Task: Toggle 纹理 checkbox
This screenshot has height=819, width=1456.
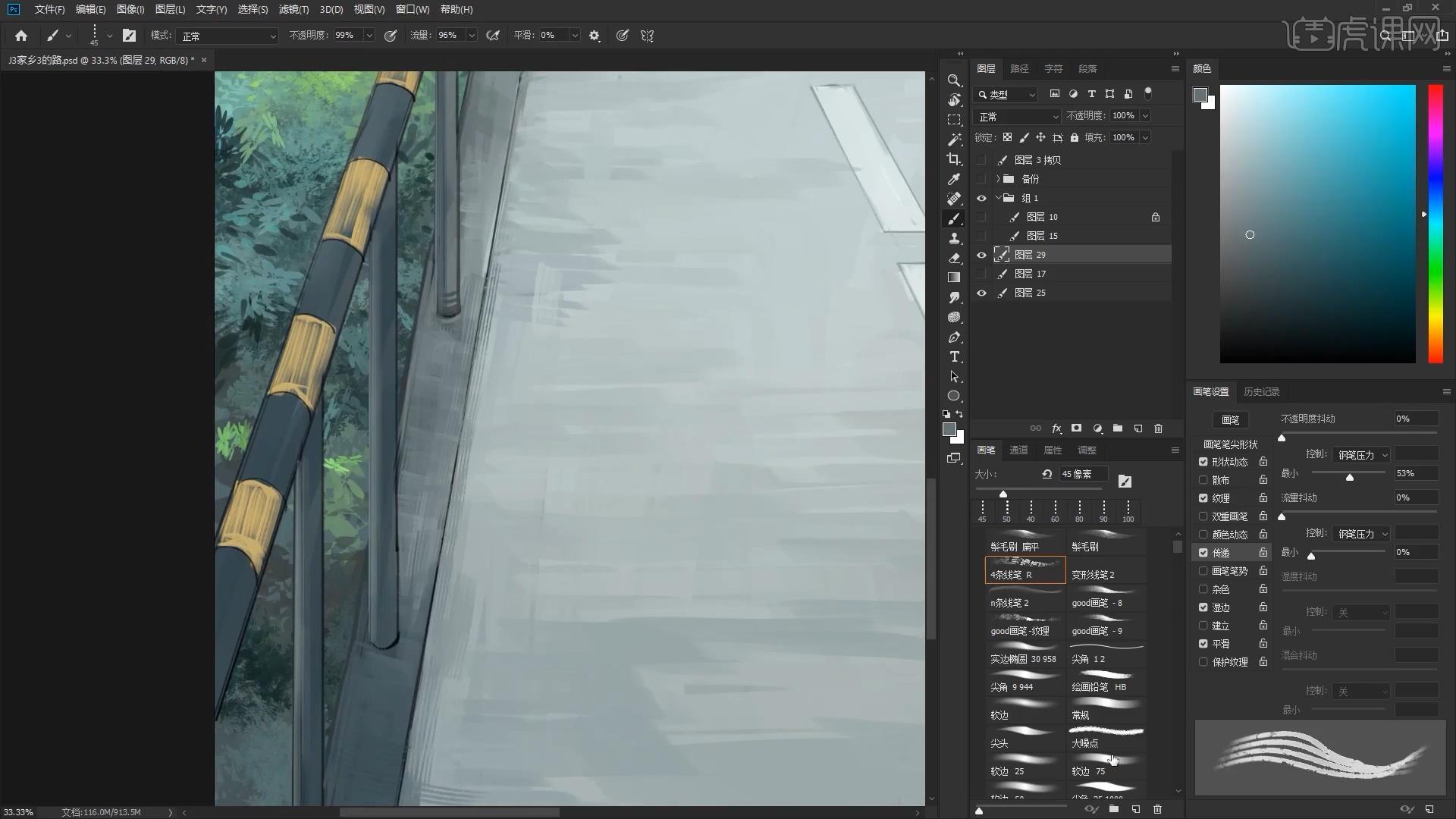Action: click(1203, 498)
